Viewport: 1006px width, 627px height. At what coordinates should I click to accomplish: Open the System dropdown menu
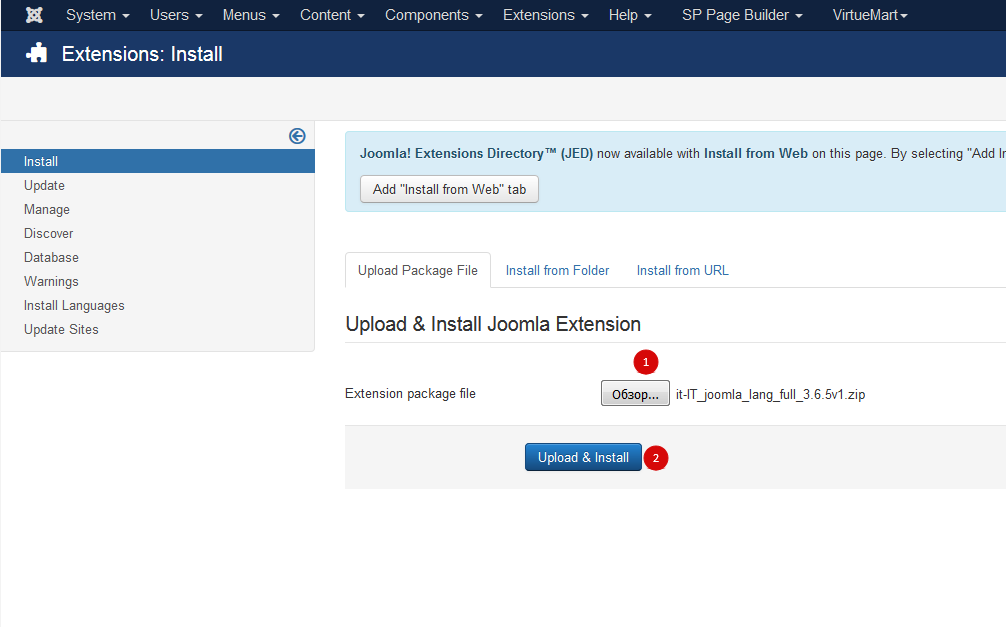(x=97, y=15)
